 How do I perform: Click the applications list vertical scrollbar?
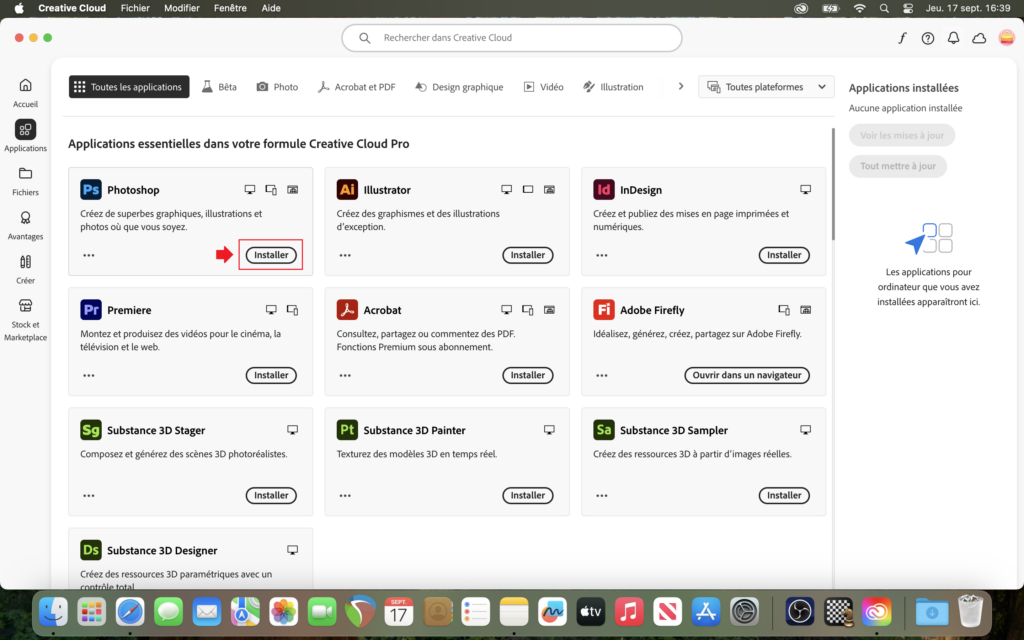(x=833, y=184)
